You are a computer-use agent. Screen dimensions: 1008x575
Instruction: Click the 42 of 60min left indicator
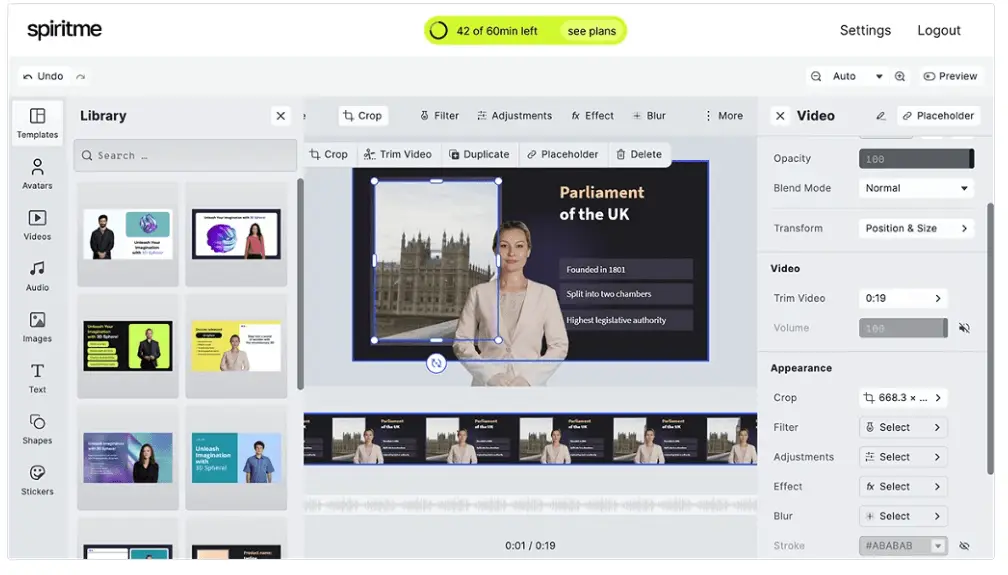(496, 31)
